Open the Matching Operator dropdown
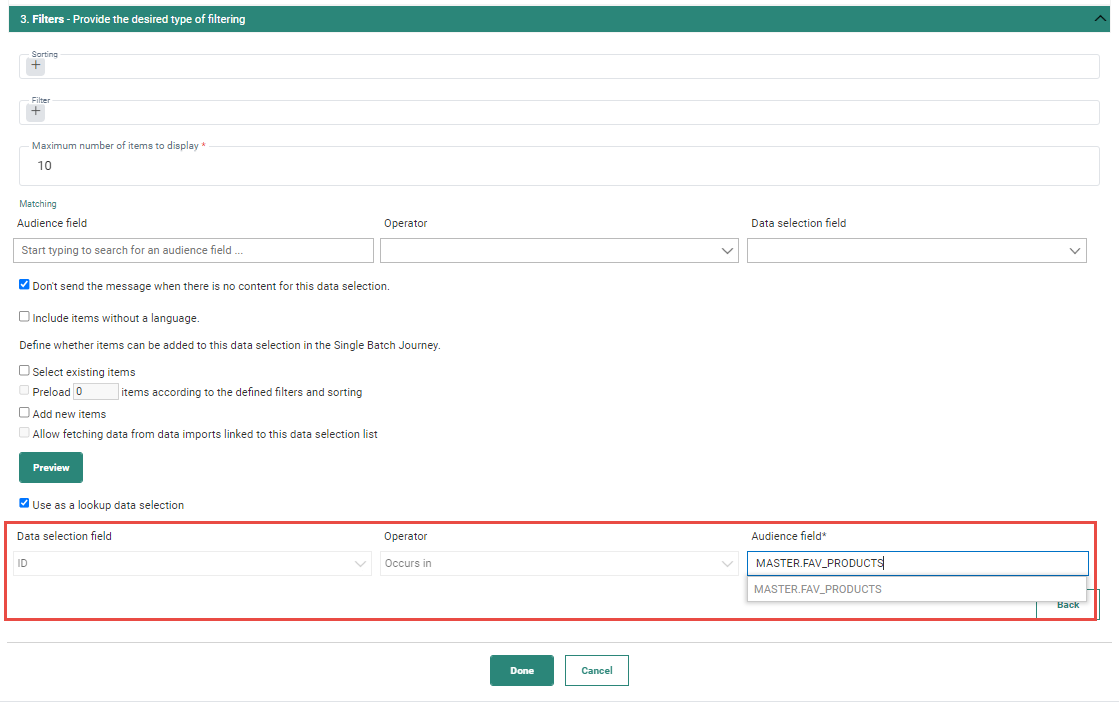The image size is (1119, 703). [x=559, y=250]
